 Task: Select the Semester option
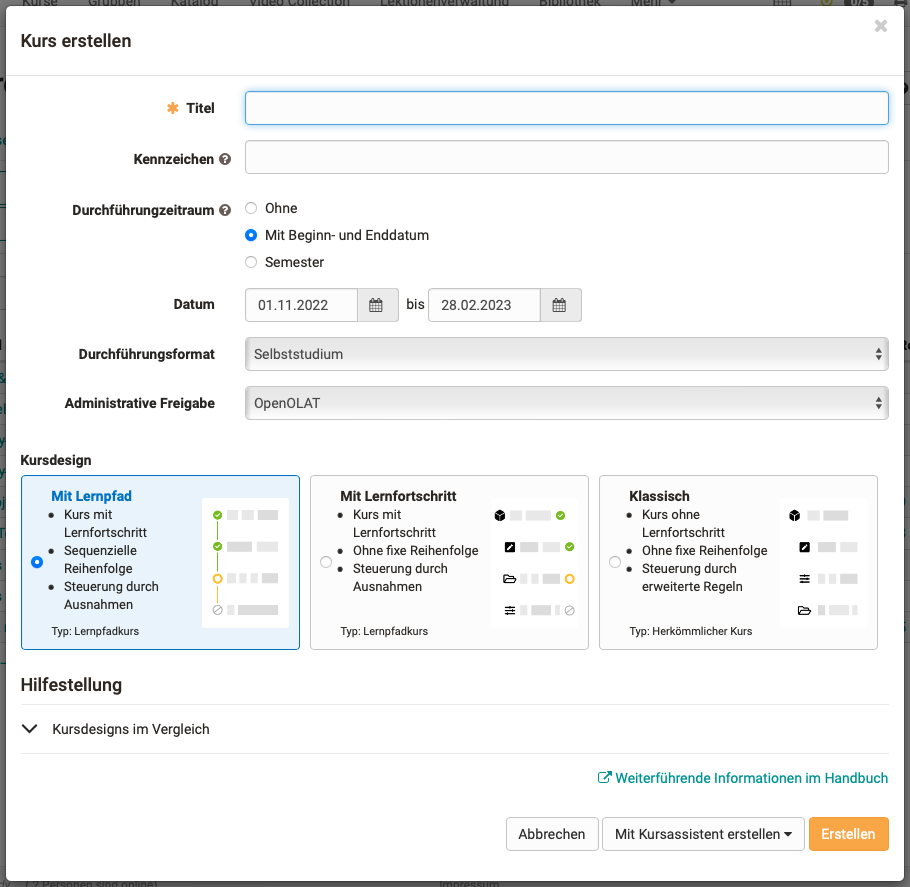250,261
